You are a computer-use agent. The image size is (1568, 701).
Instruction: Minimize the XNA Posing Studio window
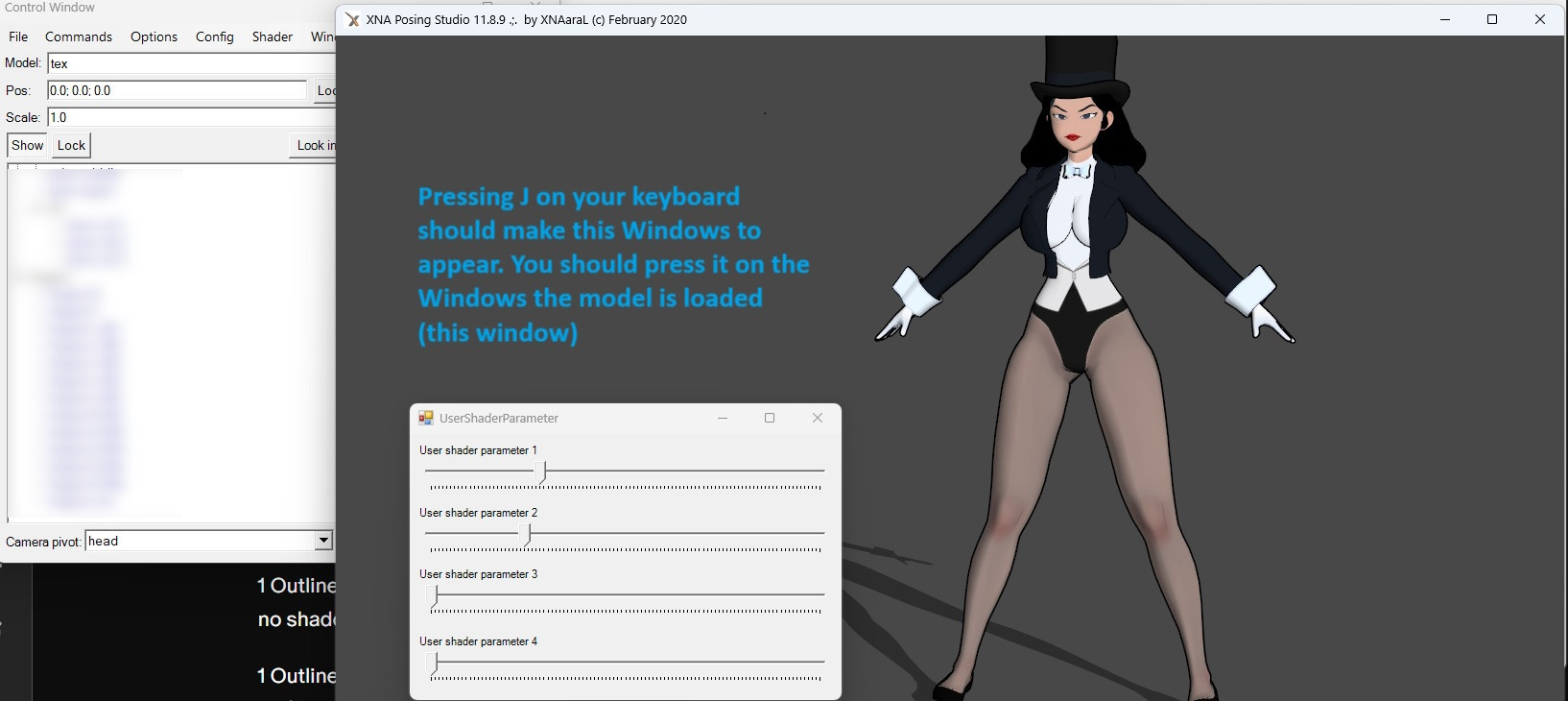[1445, 19]
